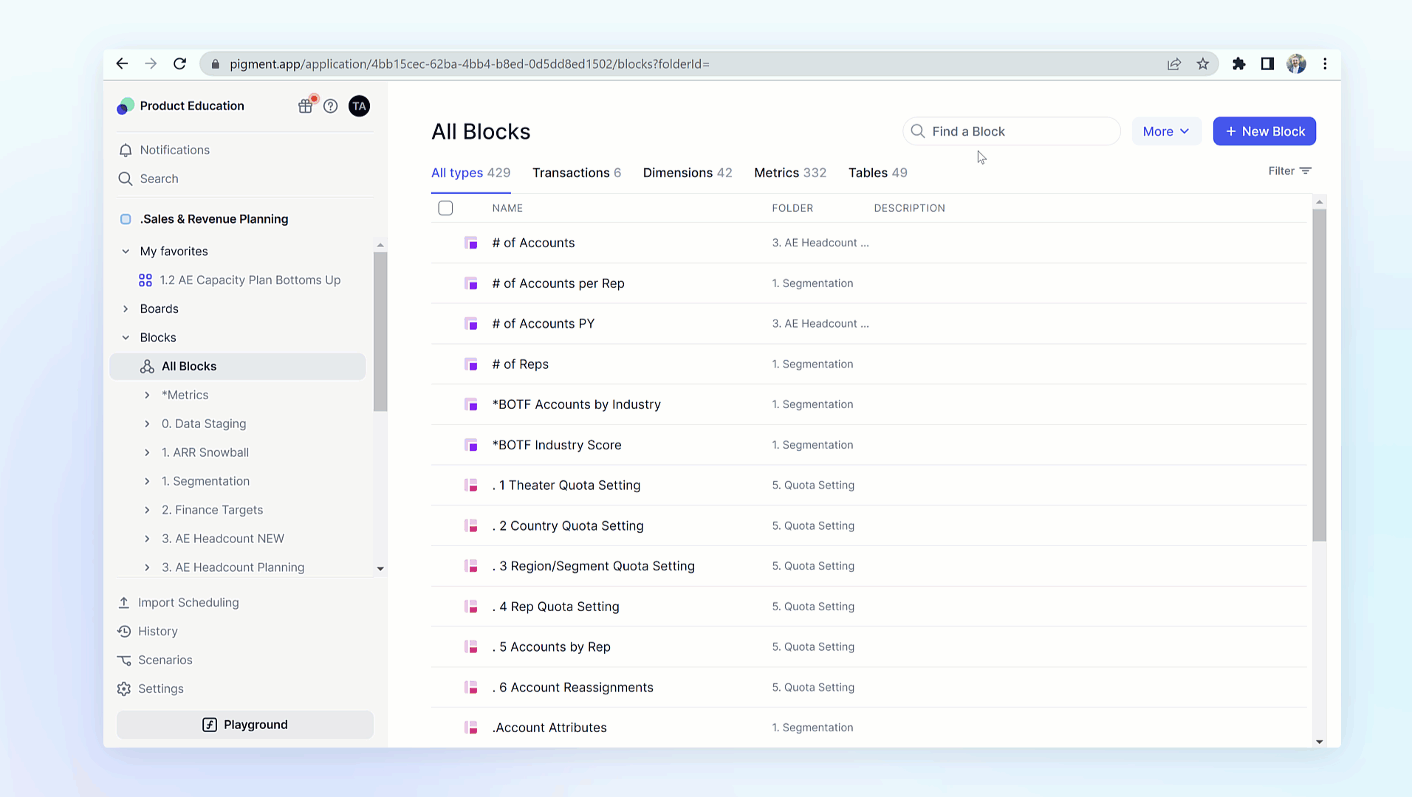Image resolution: width=1412 pixels, height=797 pixels.
Task: Click the All Blocks nodes icon
Action: 147,366
